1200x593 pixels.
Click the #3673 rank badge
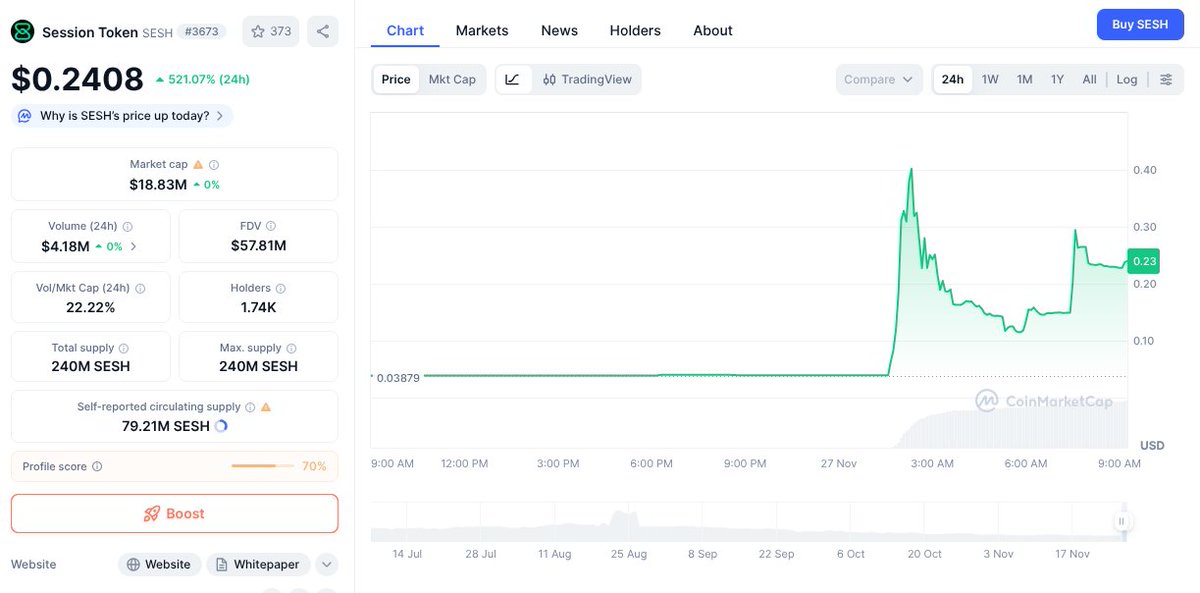tap(203, 31)
